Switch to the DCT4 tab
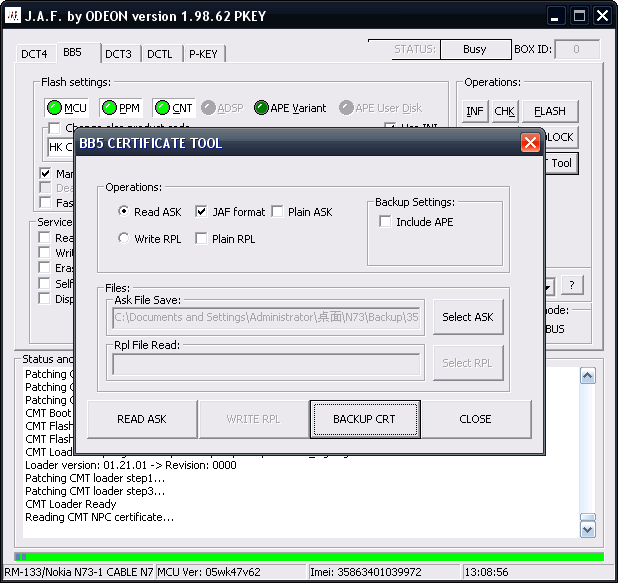This screenshot has width=618, height=583. tap(34, 54)
